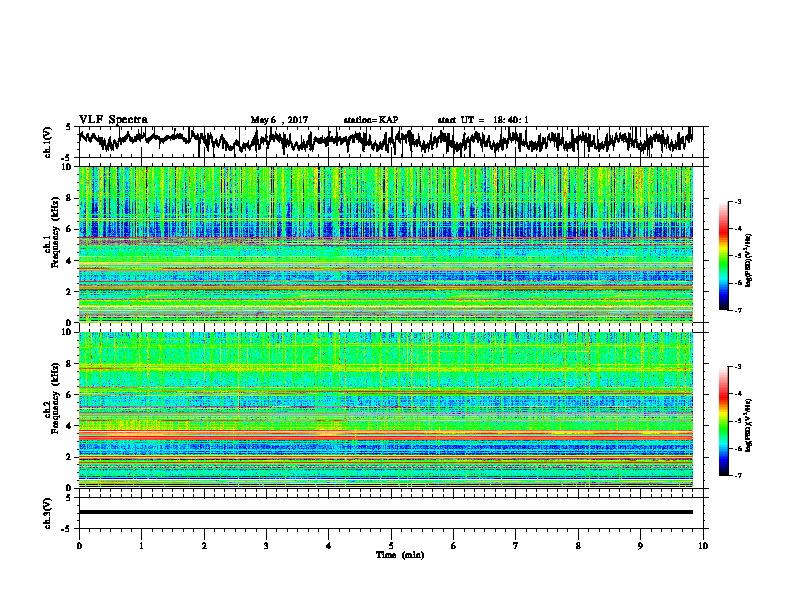Click the "3" time axis tick label
The height and width of the screenshot is (612, 792).
tap(266, 545)
